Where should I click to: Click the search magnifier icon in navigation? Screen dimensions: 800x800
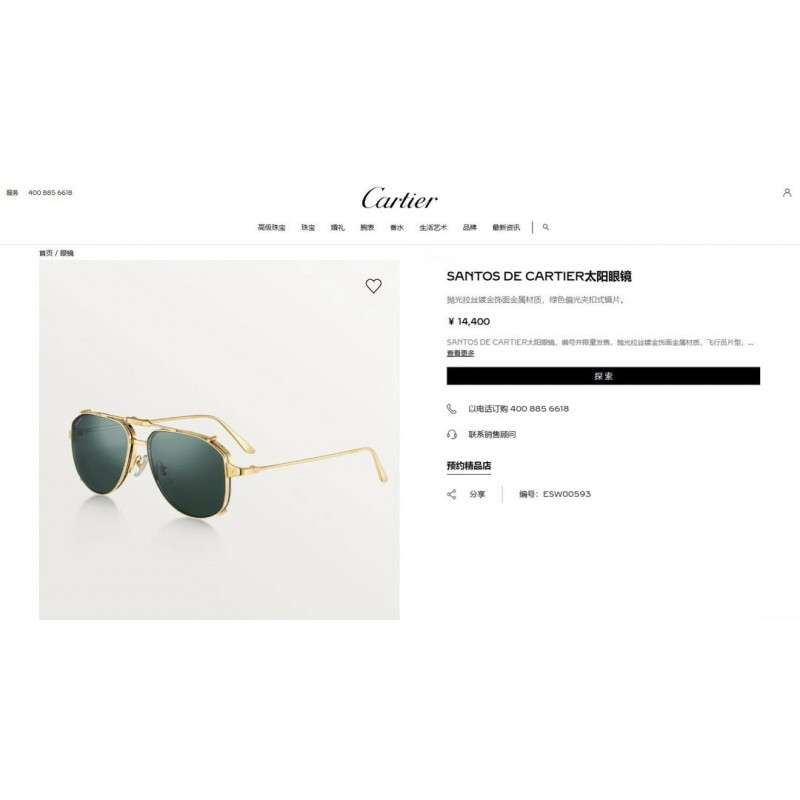pos(546,227)
